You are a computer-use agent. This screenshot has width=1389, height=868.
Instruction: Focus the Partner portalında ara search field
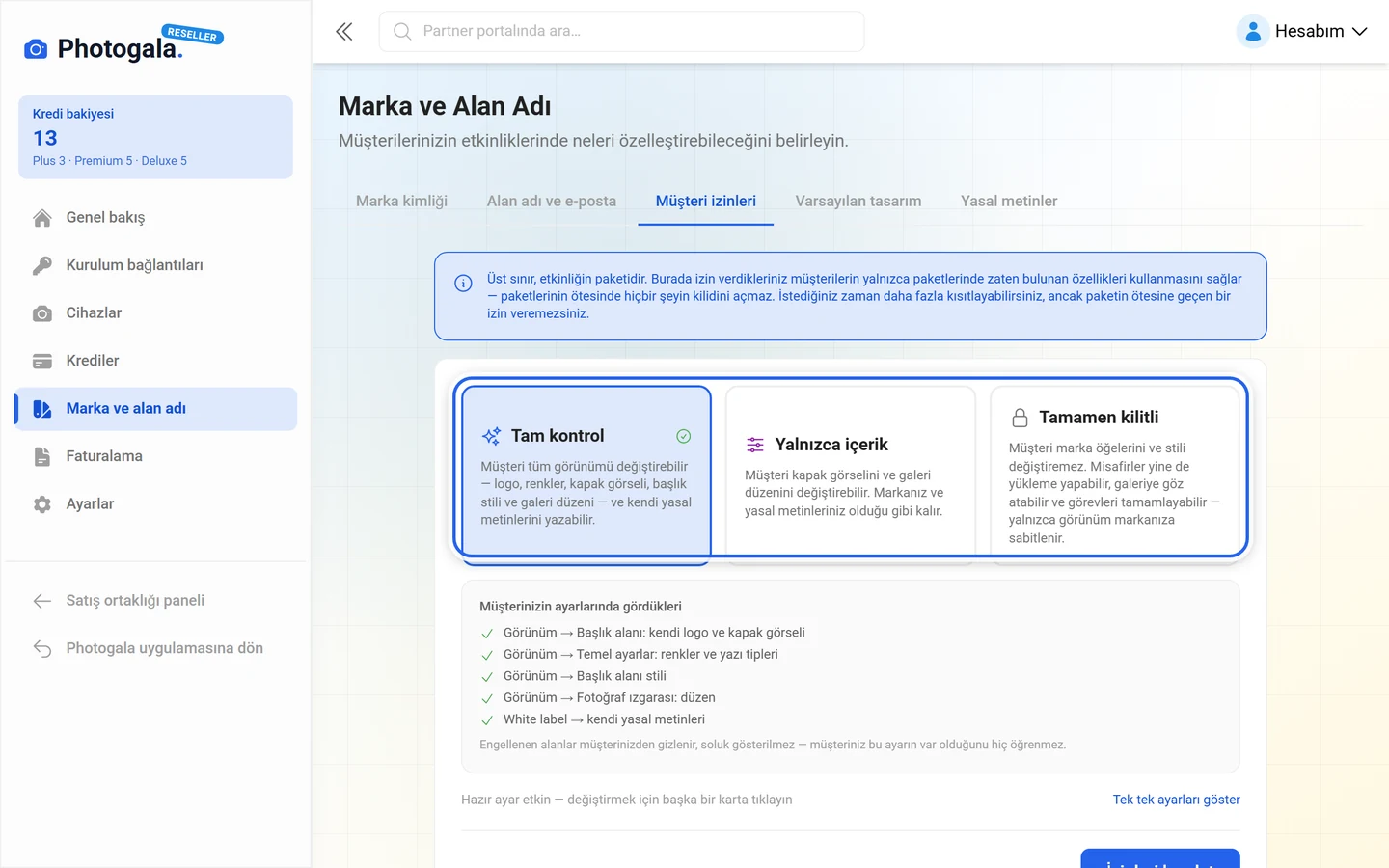pos(621,32)
